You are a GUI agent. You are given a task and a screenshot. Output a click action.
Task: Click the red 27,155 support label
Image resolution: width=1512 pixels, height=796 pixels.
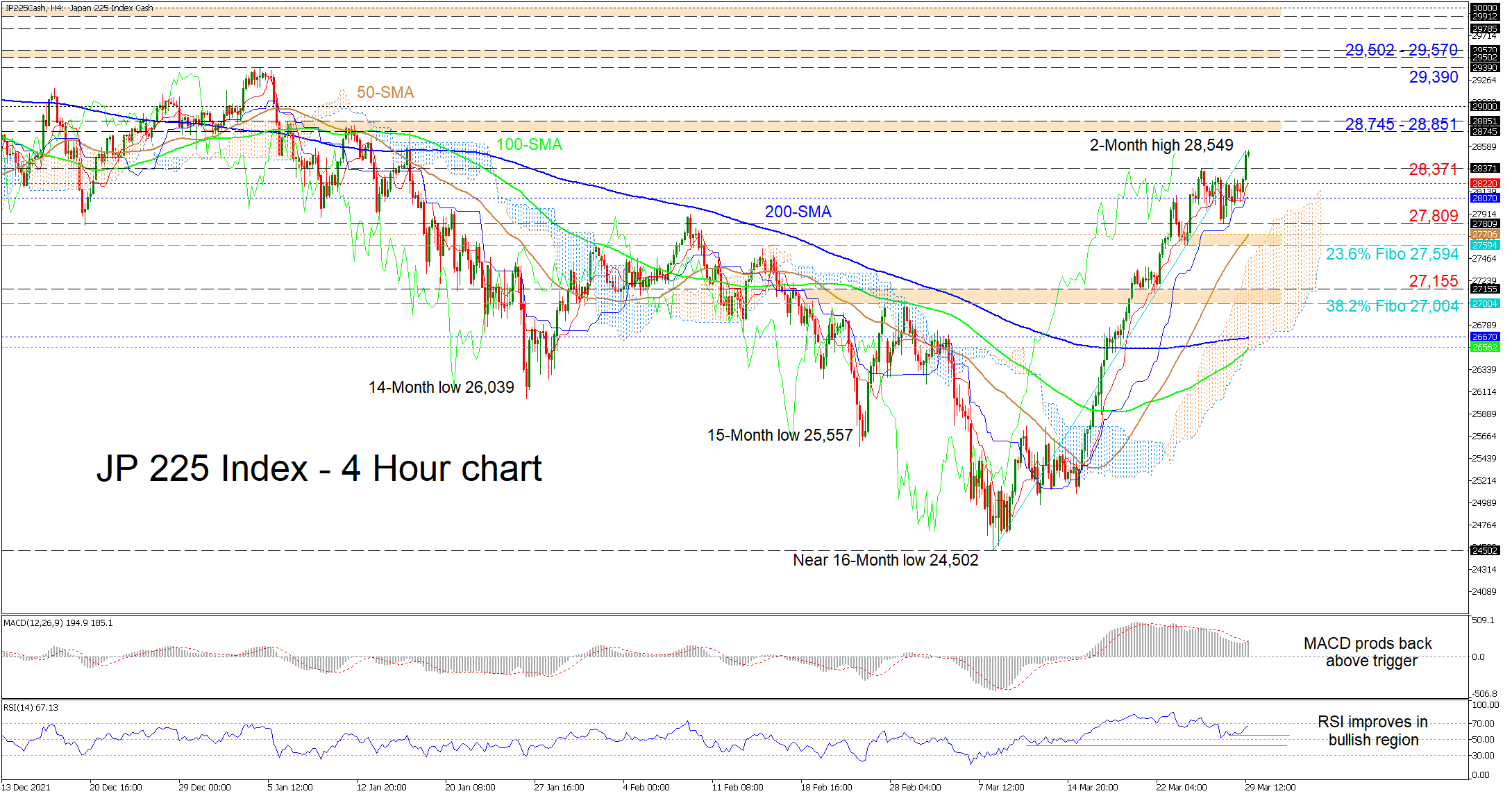(1433, 281)
